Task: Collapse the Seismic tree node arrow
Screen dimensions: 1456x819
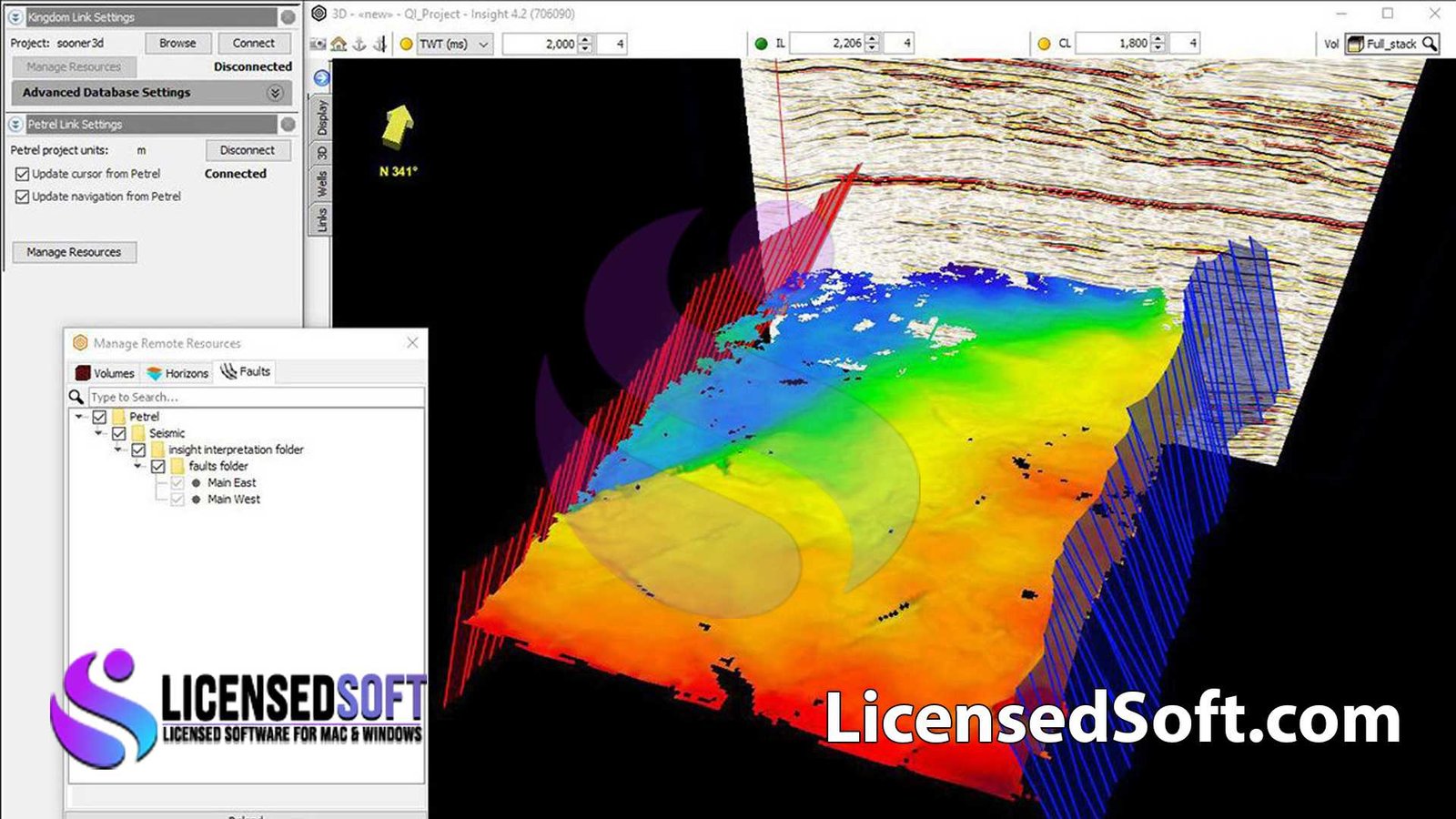Action: pyautogui.click(x=99, y=433)
